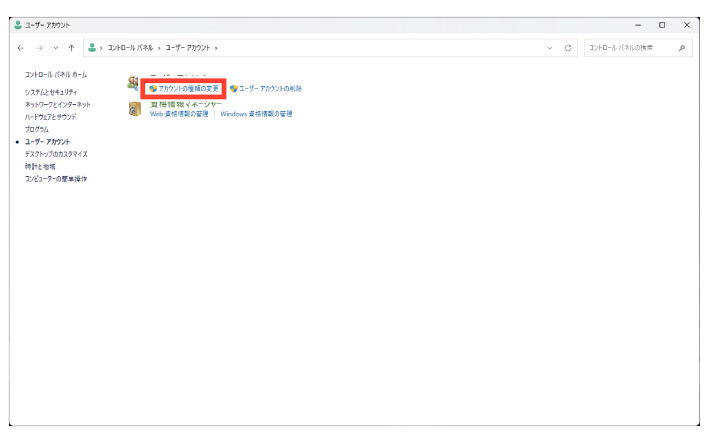
Task: Click the title bar user account icon
Action: [18, 25]
